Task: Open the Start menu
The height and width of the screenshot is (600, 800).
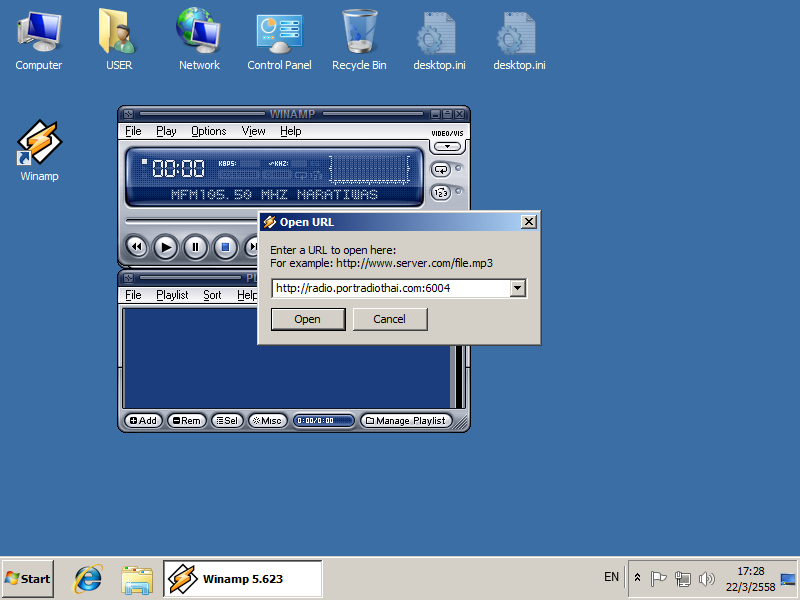Action: (28, 579)
